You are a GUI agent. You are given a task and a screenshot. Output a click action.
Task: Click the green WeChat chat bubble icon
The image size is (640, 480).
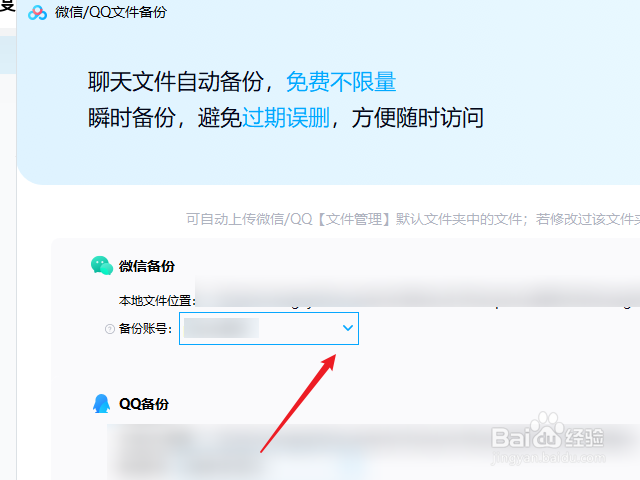coord(102,266)
